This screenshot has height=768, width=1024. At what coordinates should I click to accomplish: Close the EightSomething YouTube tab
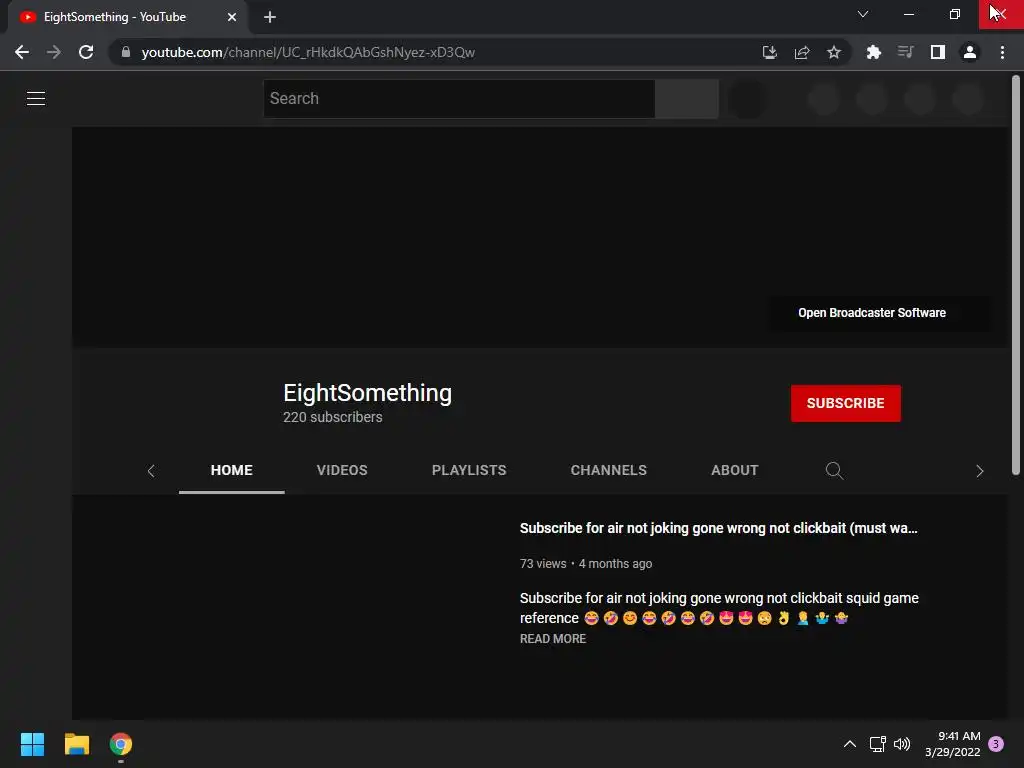(232, 17)
